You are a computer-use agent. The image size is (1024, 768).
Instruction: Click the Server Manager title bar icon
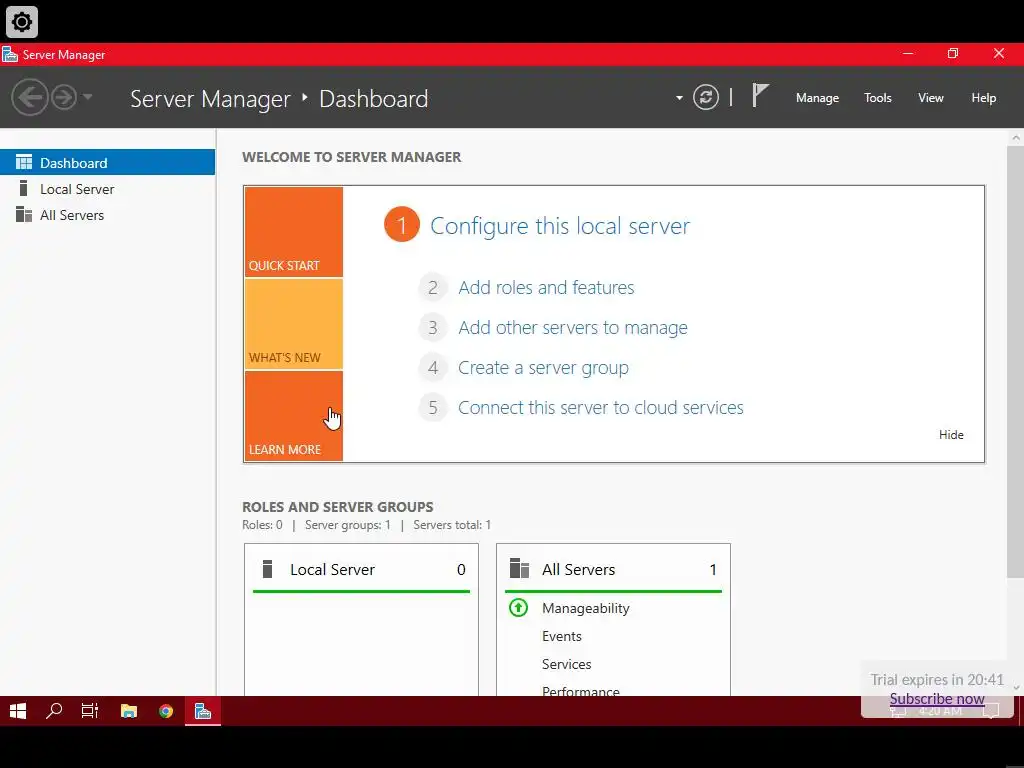pos(10,54)
